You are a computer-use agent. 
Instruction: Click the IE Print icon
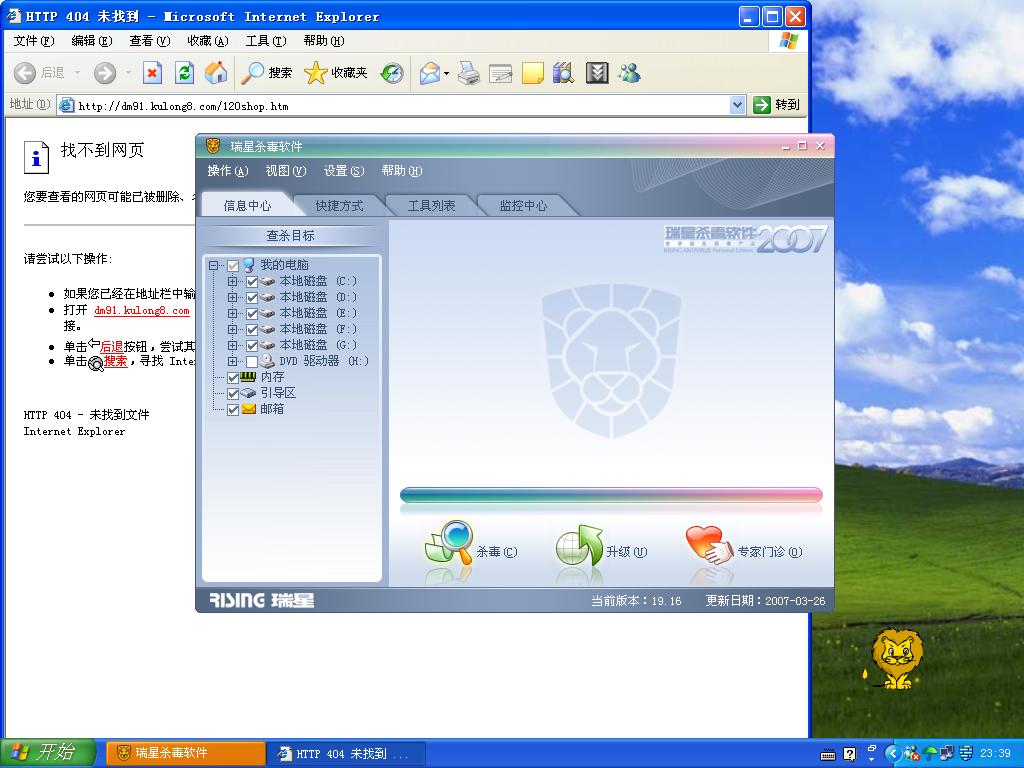pyautogui.click(x=469, y=72)
